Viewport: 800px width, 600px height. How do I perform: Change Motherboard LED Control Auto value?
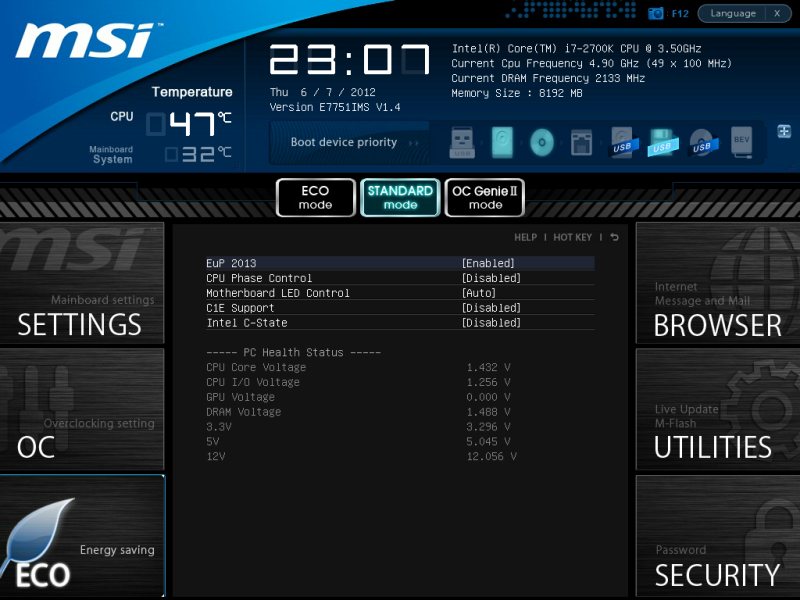[479, 293]
